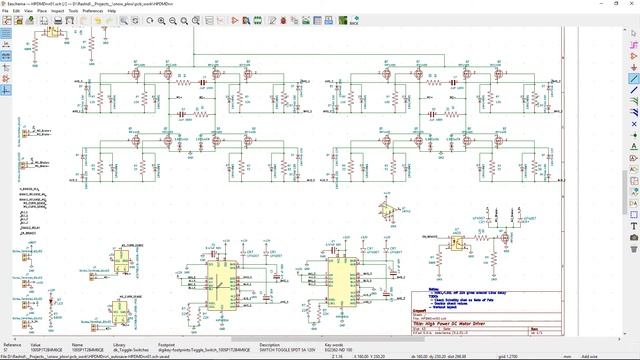640x360 pixels.
Task: Run Electrical Rules Checker bug icon
Action: (283, 20)
